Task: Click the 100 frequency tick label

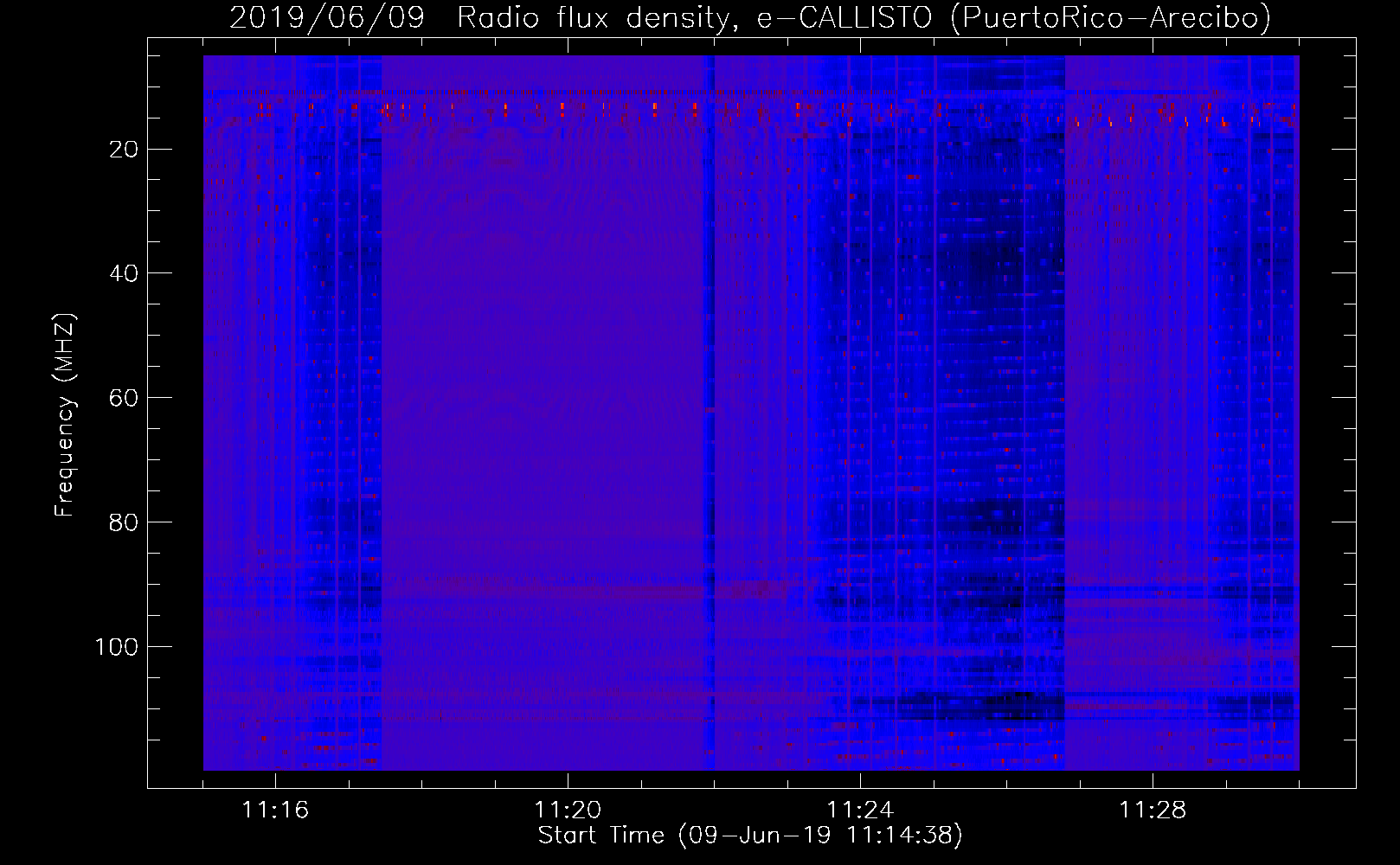Action: [x=117, y=647]
